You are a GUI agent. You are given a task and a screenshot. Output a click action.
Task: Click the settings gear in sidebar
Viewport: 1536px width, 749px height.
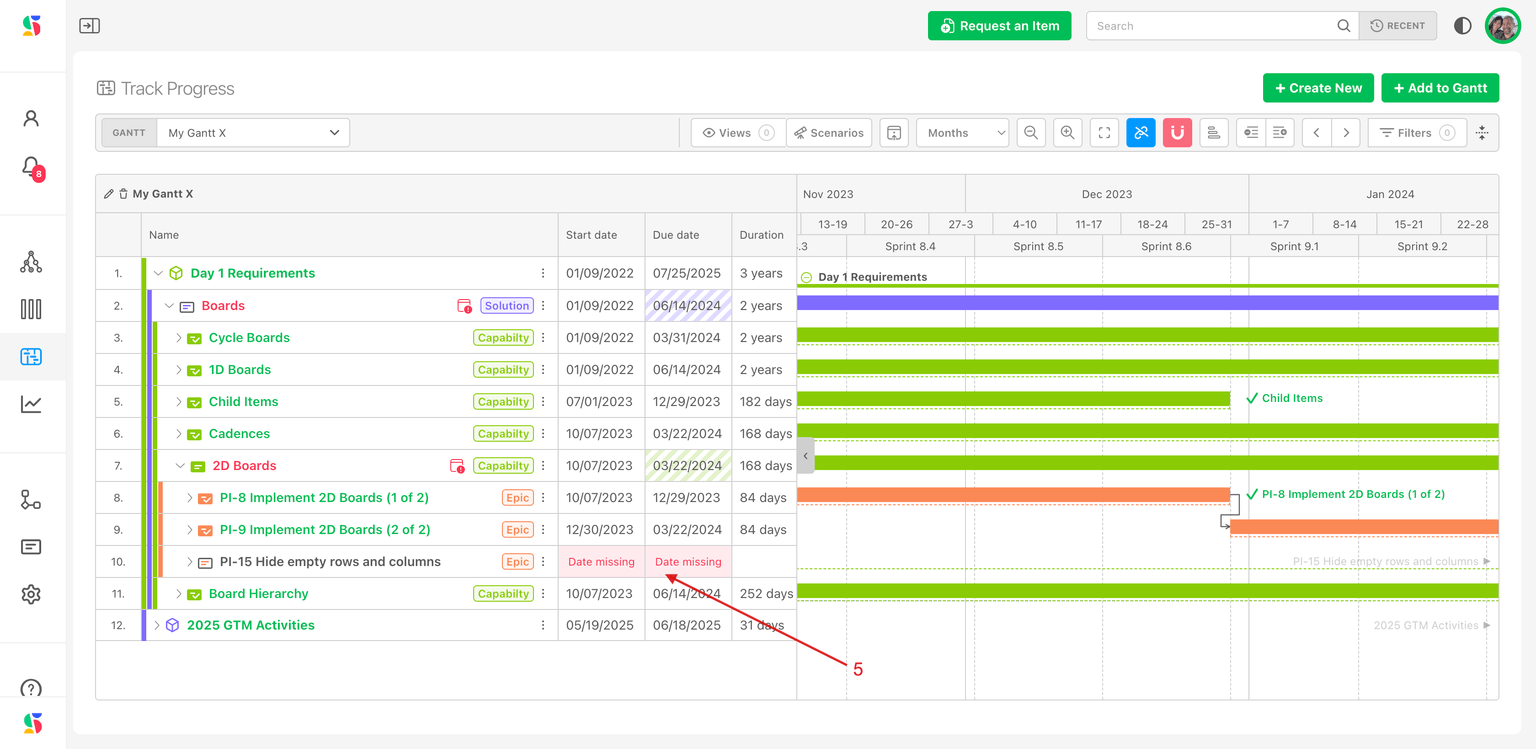(31, 594)
